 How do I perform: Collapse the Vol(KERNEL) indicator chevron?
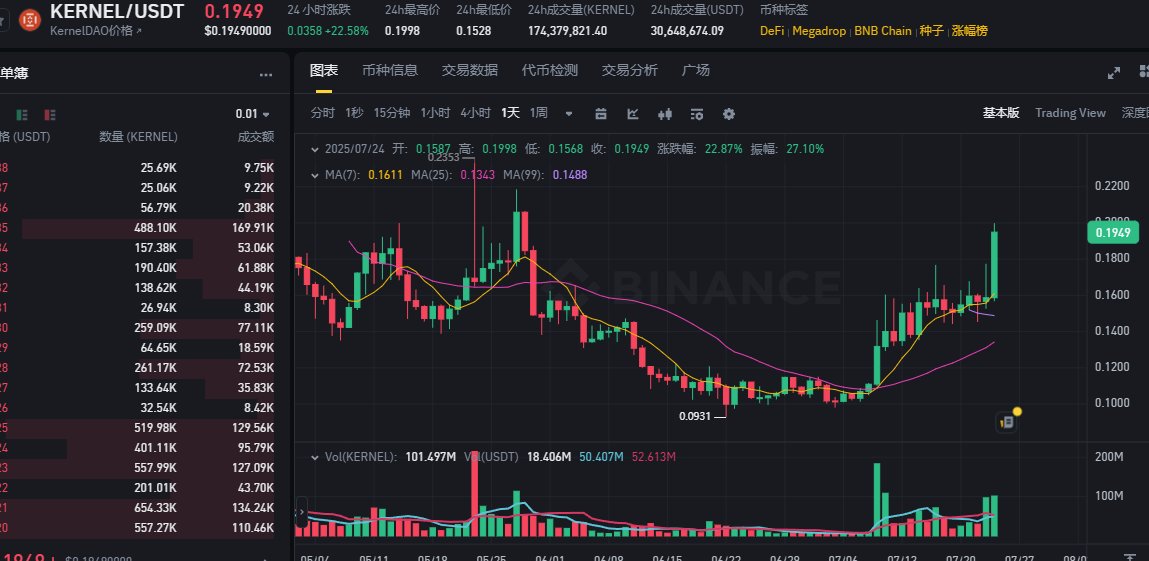pyautogui.click(x=315, y=457)
